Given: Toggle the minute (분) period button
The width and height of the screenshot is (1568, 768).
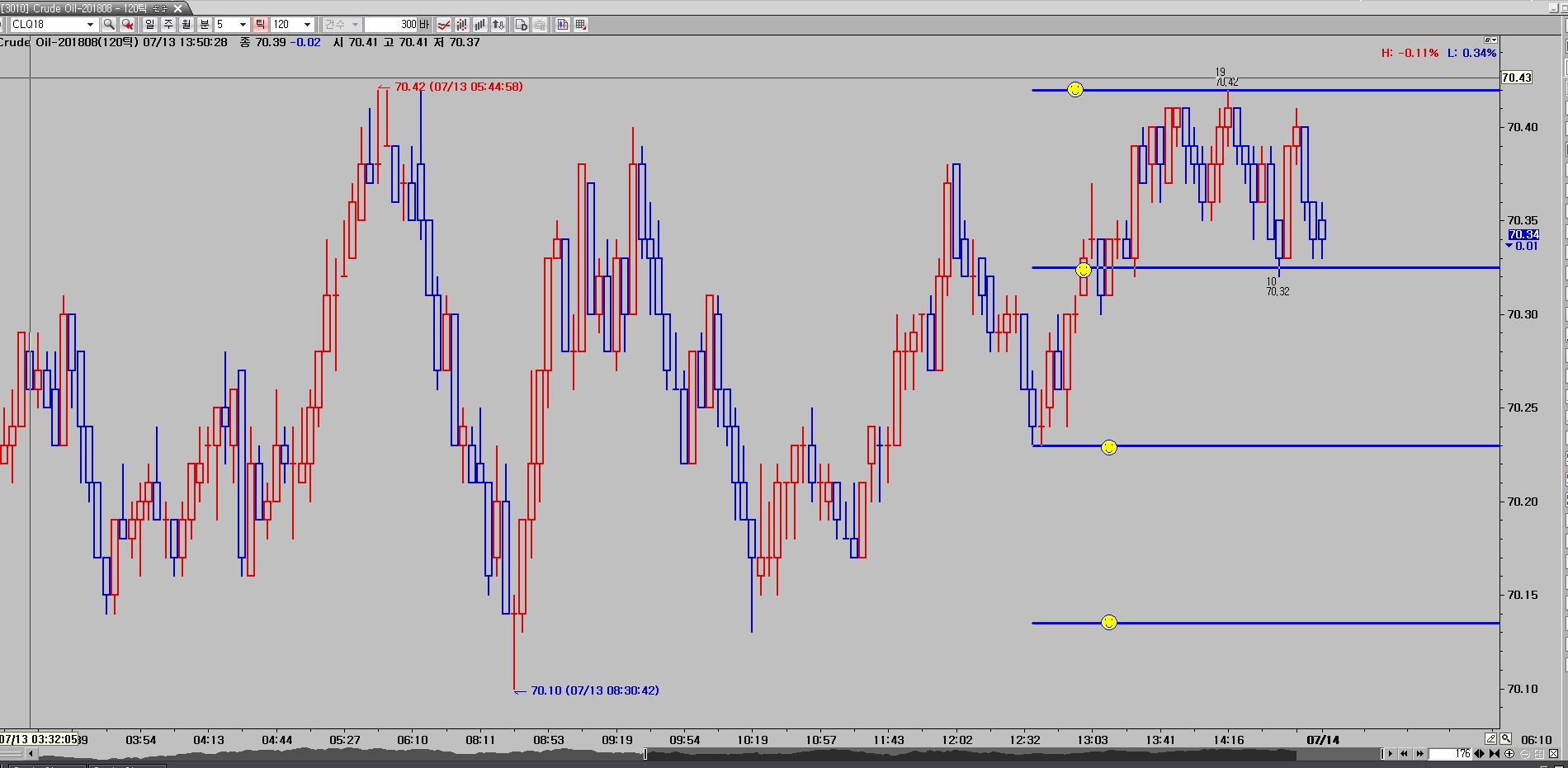Looking at the screenshot, I should coord(205,25).
